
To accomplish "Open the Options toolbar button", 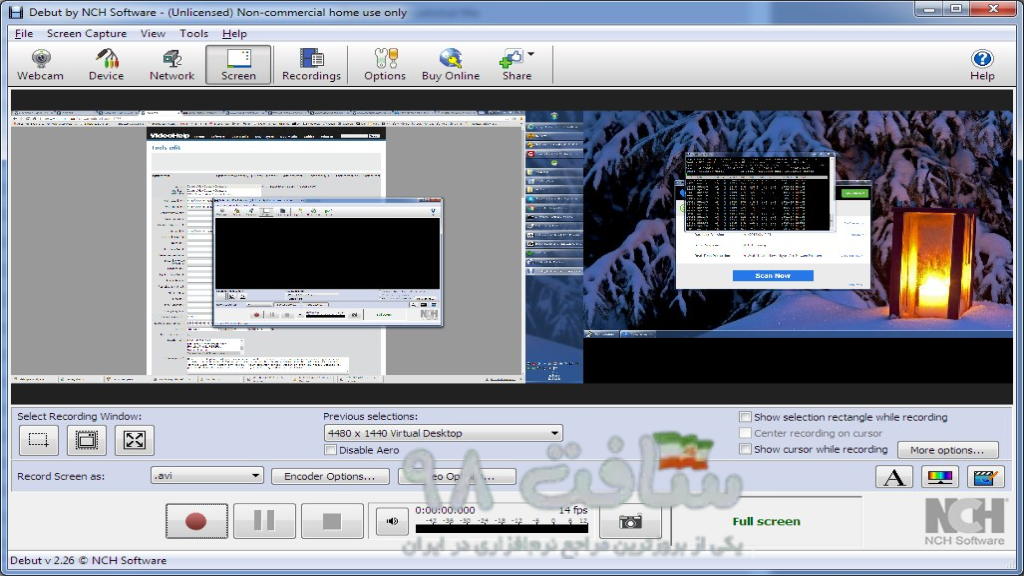I will click(x=385, y=65).
